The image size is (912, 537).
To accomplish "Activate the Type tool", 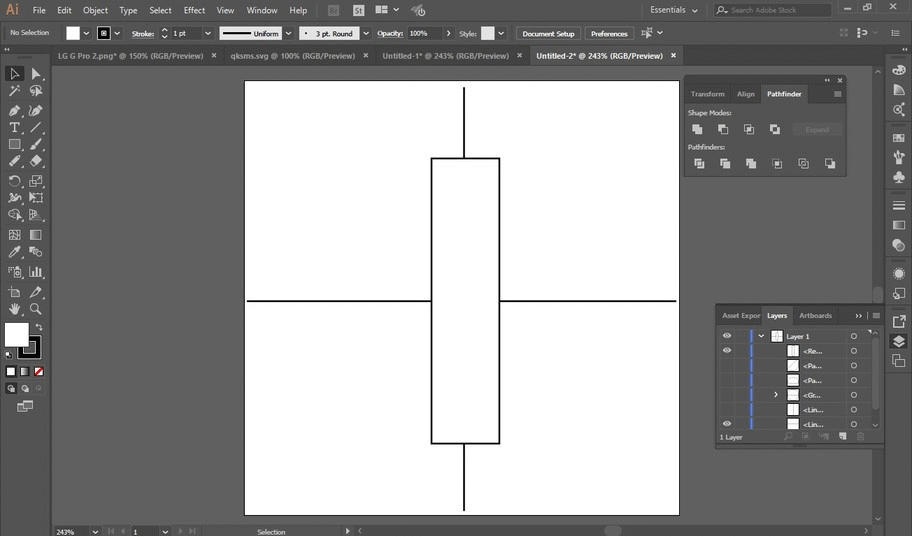I will tap(15, 127).
